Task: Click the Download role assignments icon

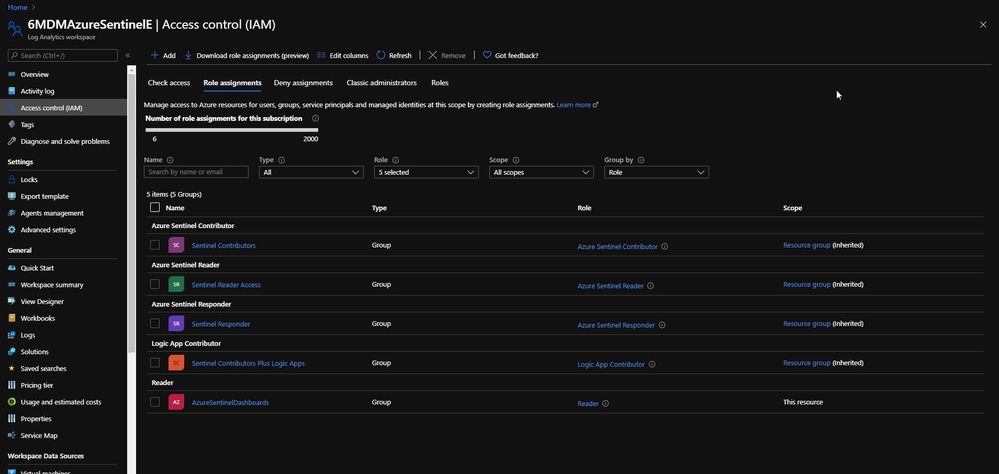Action: [189, 55]
